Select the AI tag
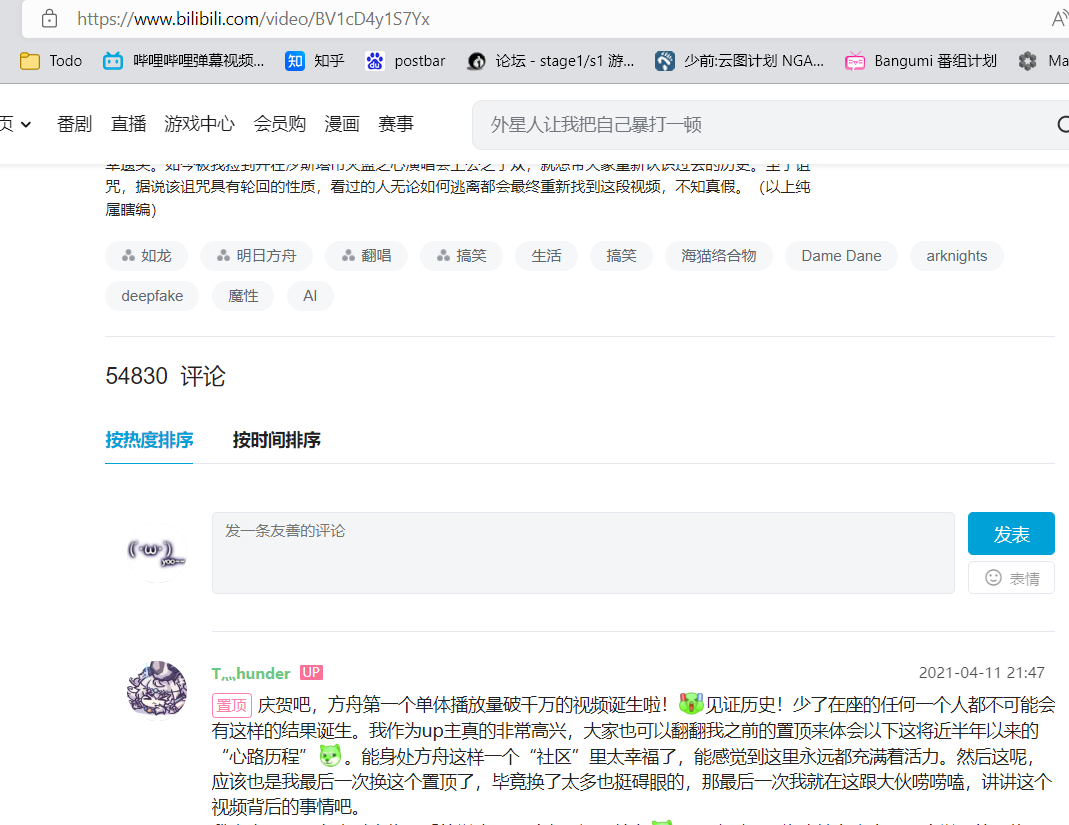The image size is (1069, 825). 310,296
